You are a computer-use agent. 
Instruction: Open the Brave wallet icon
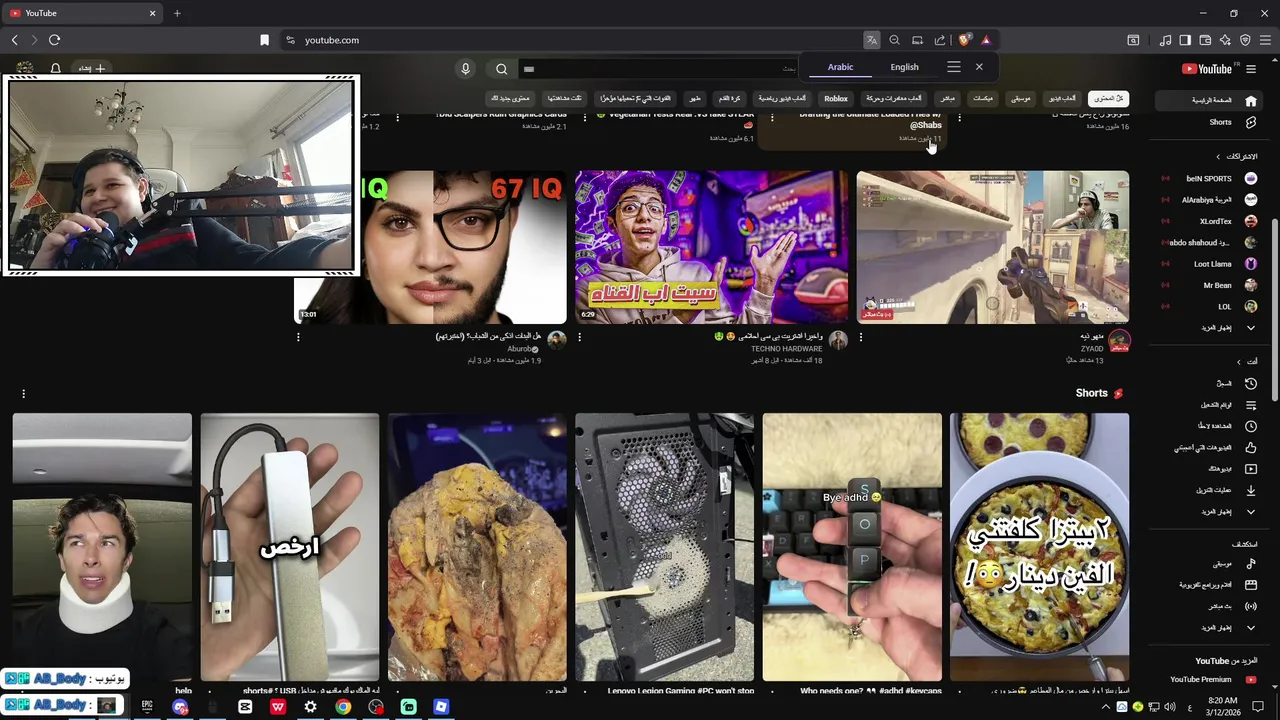[x=1205, y=40]
